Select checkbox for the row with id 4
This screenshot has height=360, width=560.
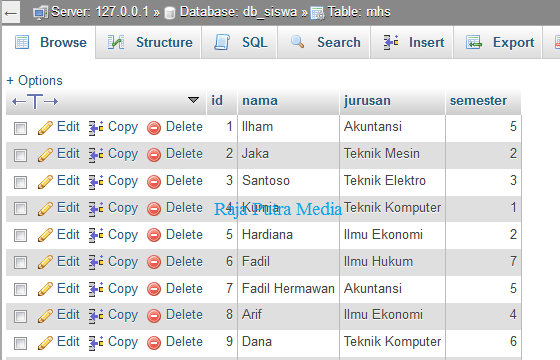click(x=20, y=209)
